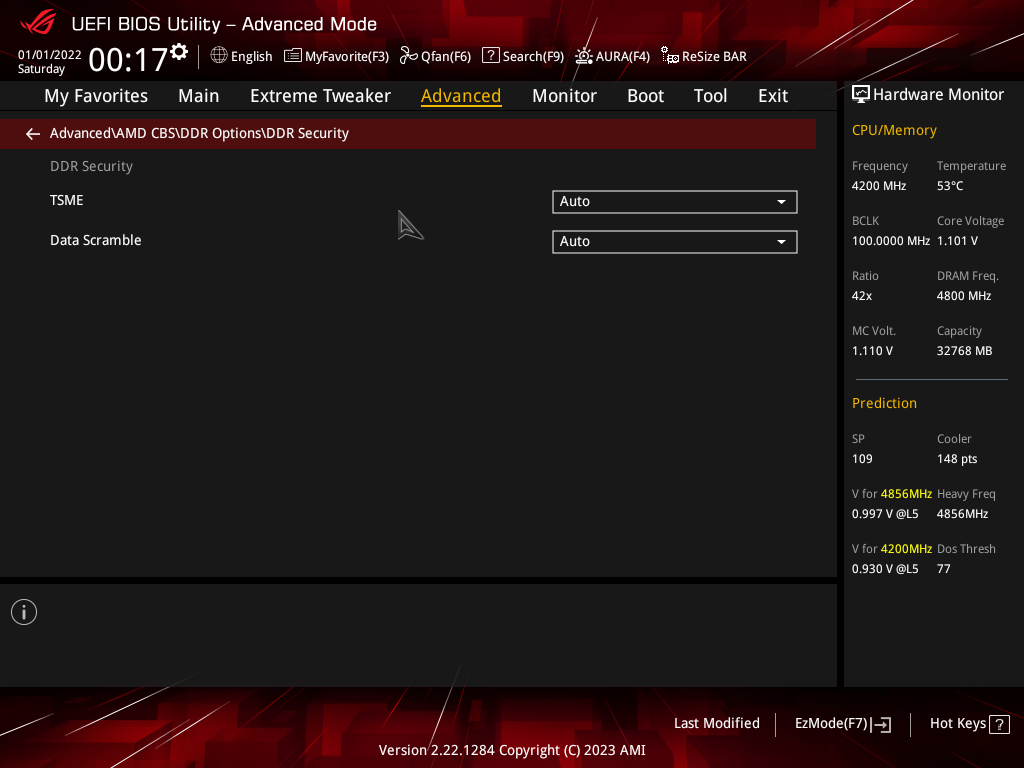Click the Prediction section heading
Screen dimensions: 1024x768
(x=884, y=404)
